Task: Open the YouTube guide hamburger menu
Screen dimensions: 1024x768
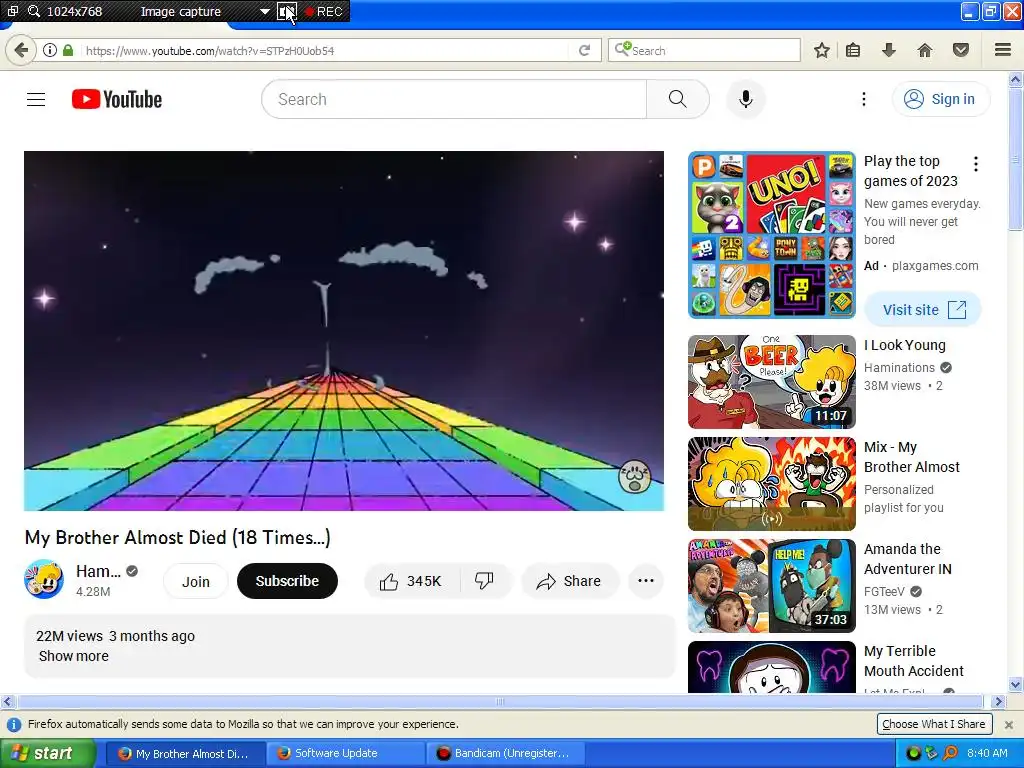Action: point(36,99)
